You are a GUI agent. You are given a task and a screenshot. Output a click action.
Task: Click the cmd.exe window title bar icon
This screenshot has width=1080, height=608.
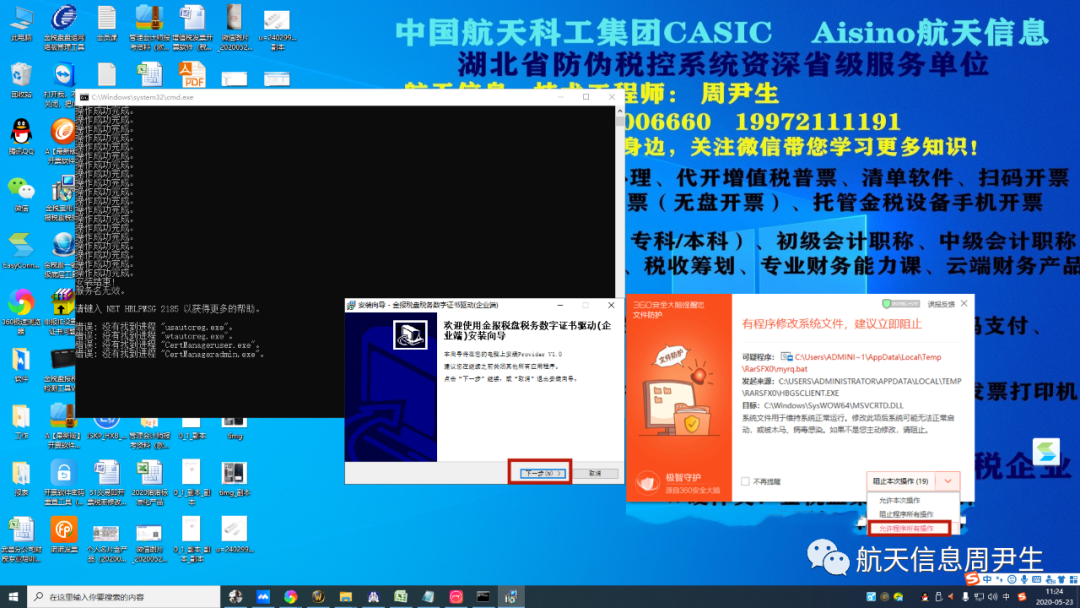(x=83, y=97)
